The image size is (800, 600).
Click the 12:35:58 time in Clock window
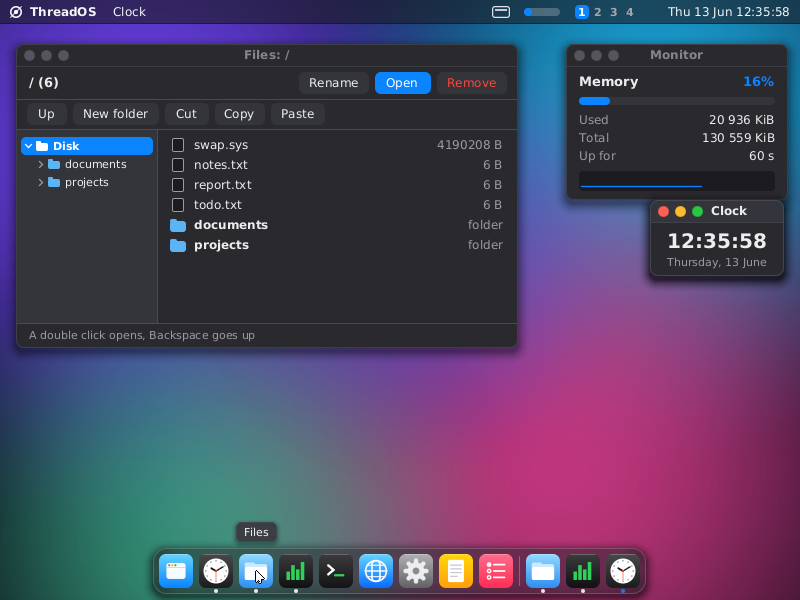tap(717, 241)
